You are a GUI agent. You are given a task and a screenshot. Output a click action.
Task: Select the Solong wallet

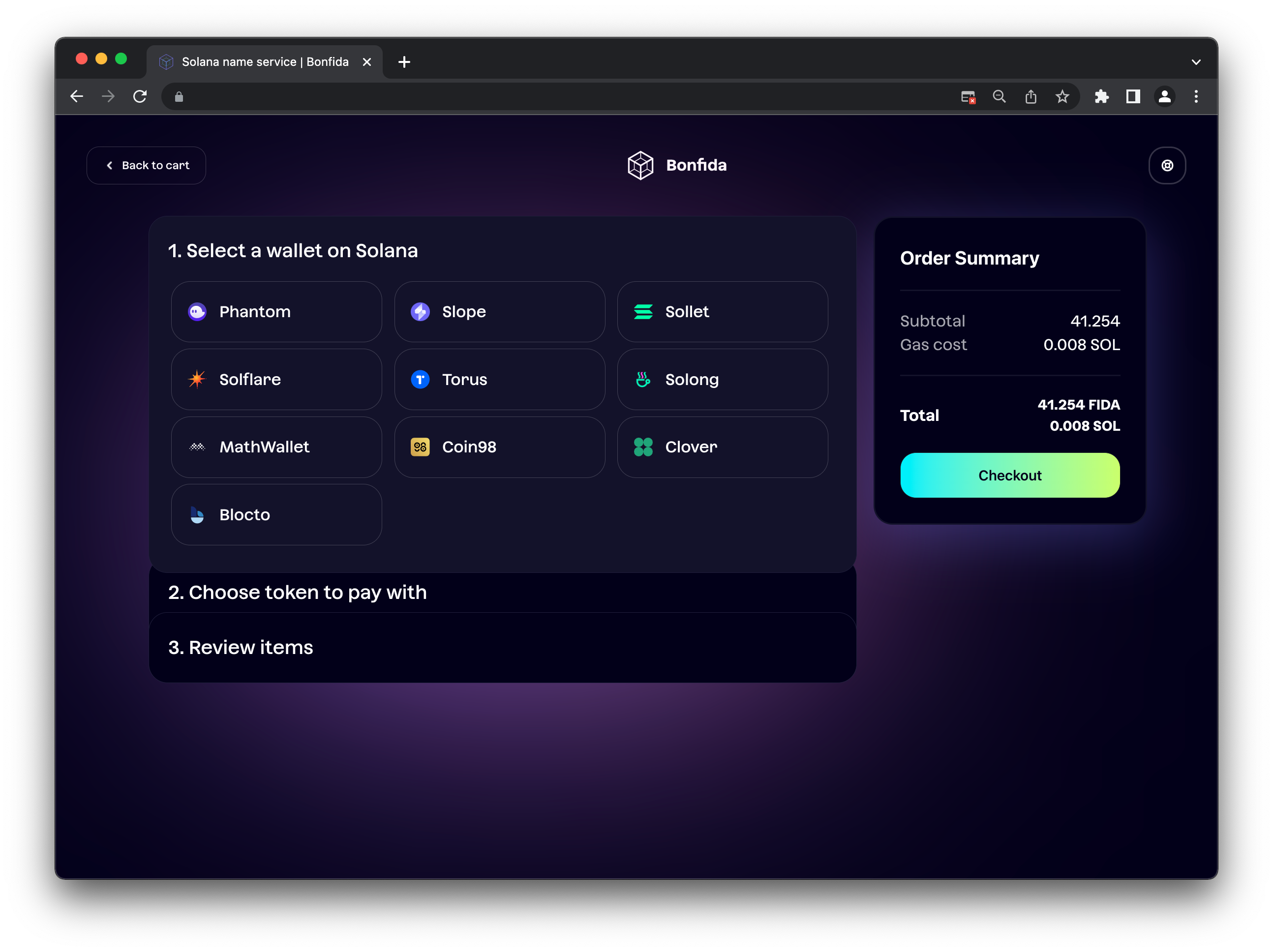[722, 380]
